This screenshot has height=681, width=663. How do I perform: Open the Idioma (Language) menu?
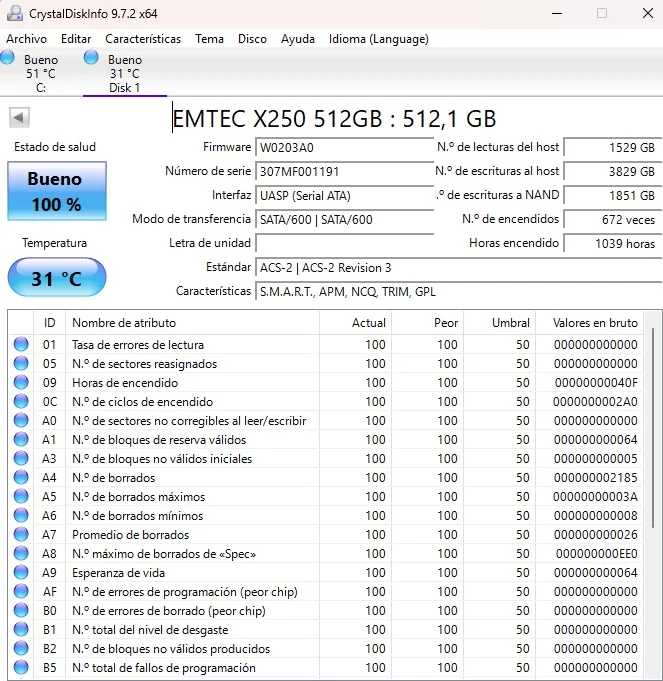379,39
